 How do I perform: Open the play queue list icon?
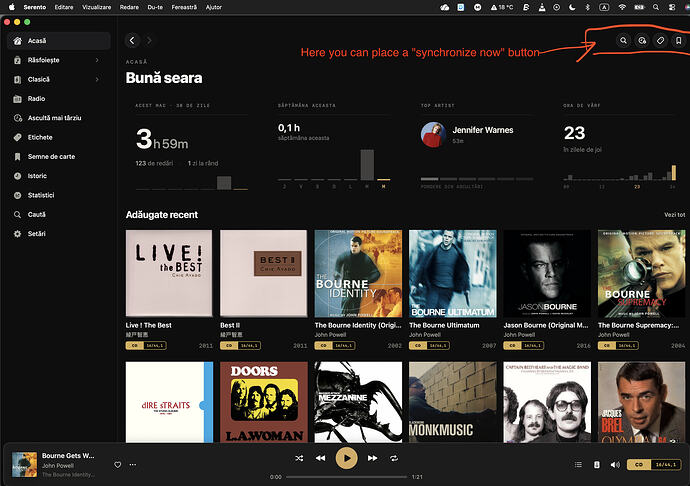point(578,464)
